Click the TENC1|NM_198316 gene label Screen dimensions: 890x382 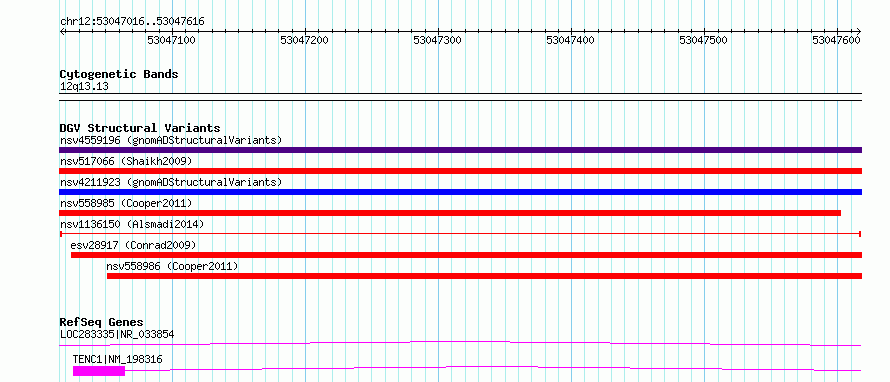point(117,359)
